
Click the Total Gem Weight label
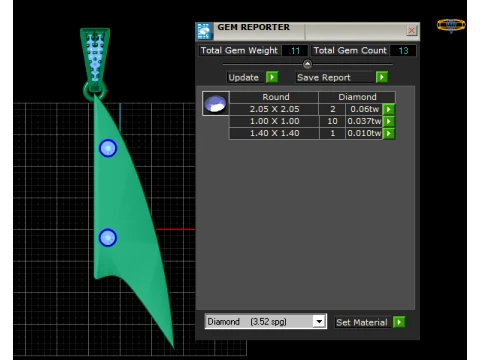point(239,51)
